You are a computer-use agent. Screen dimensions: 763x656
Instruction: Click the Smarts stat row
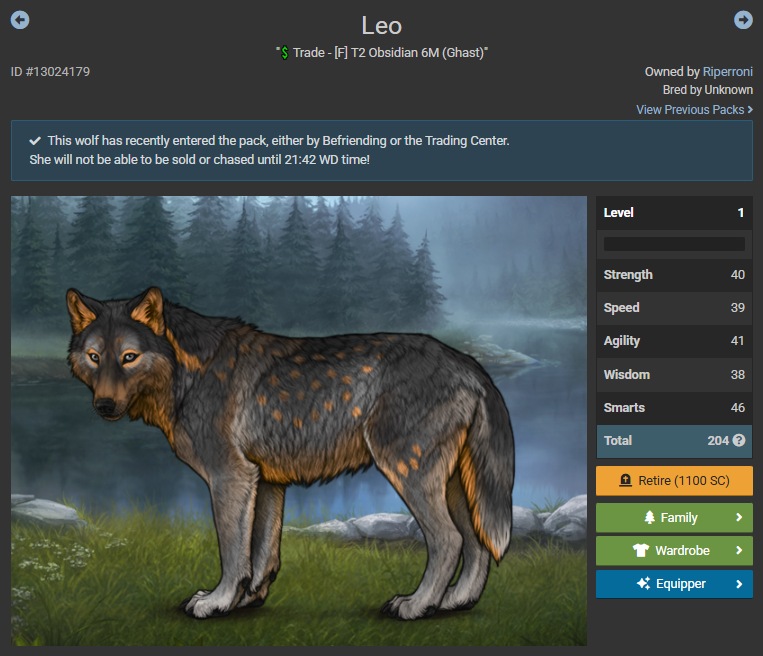[x=674, y=408]
